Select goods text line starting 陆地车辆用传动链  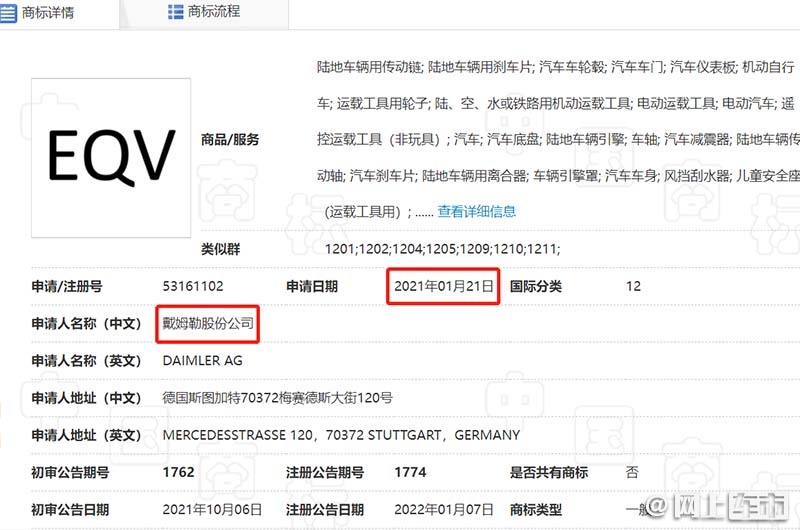point(556,67)
